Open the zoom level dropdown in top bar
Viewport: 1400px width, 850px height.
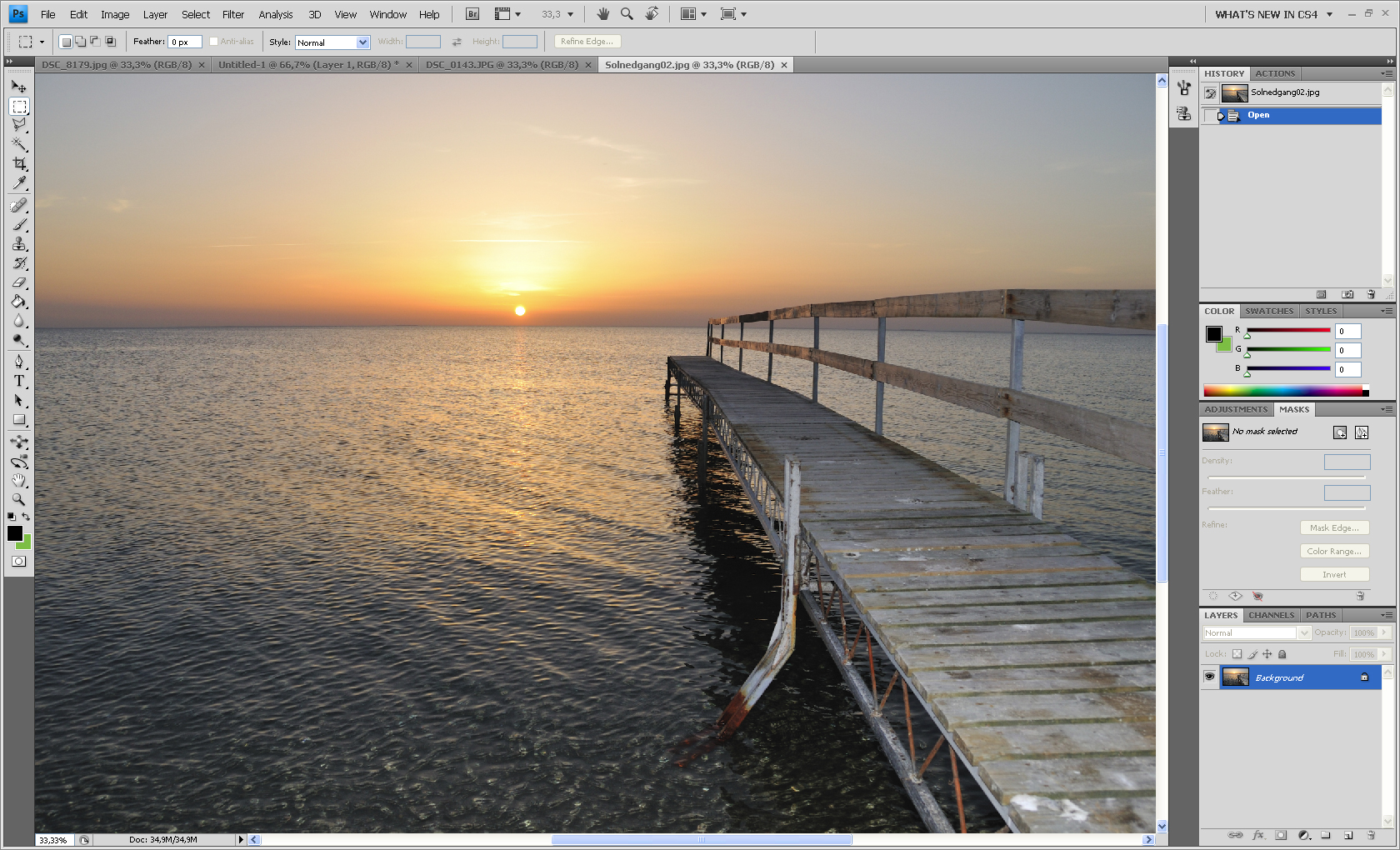click(x=570, y=14)
